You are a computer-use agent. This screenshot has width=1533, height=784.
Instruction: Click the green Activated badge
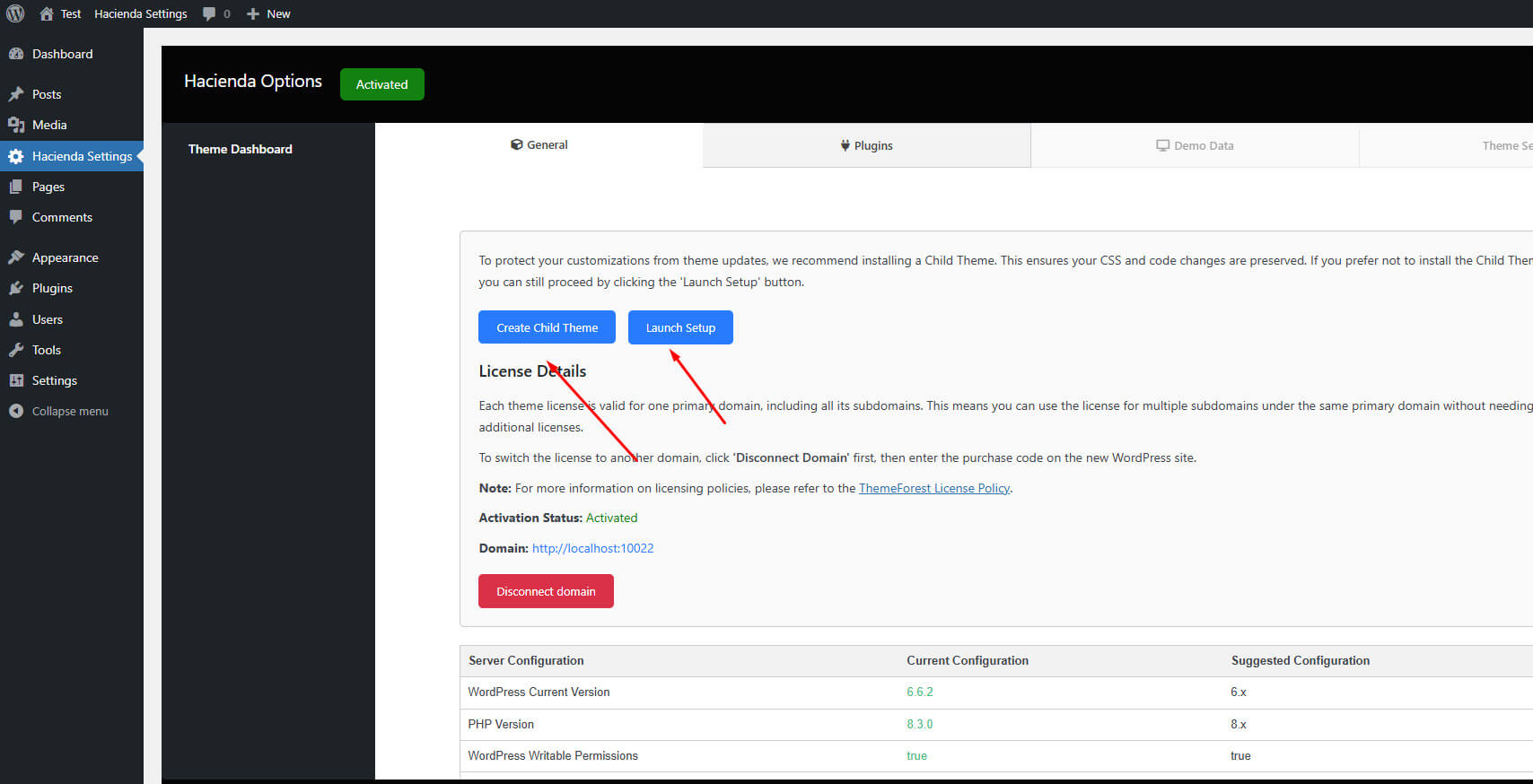pos(382,84)
